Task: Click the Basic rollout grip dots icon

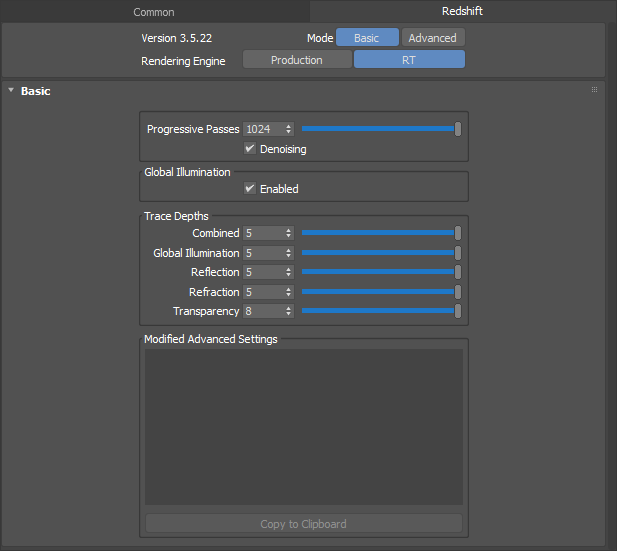Action: pyautogui.click(x=594, y=90)
